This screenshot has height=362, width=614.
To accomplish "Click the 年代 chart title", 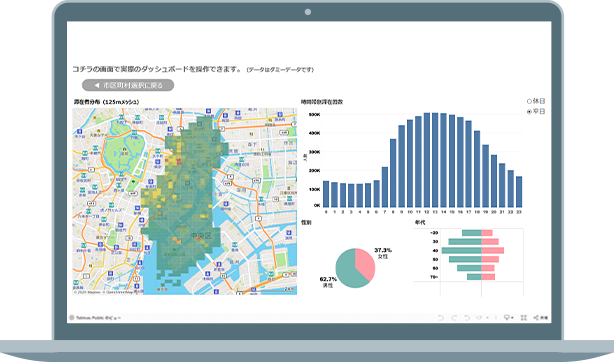I will [420, 223].
